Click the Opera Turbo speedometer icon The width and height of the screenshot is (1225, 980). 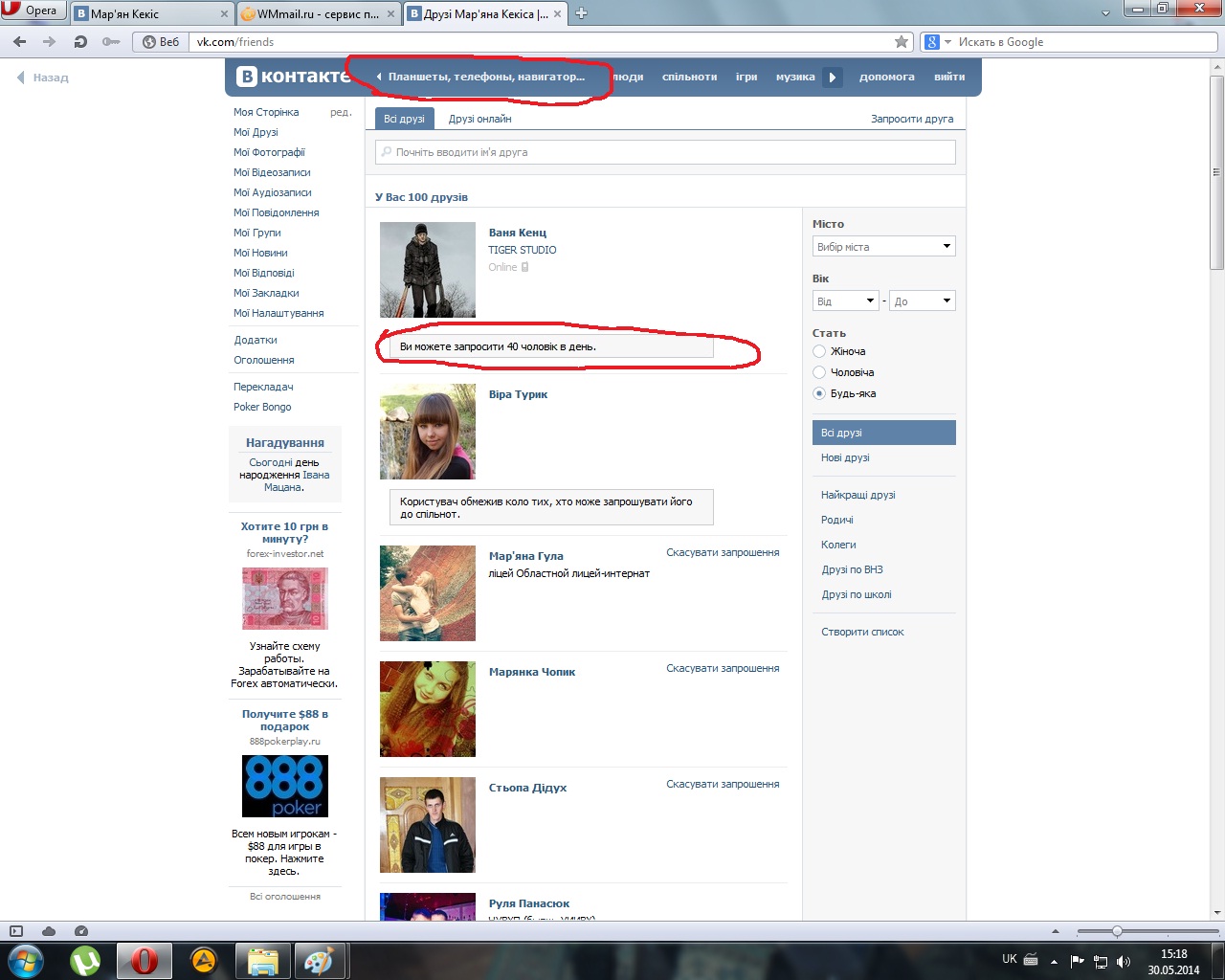pyautogui.click(x=81, y=931)
